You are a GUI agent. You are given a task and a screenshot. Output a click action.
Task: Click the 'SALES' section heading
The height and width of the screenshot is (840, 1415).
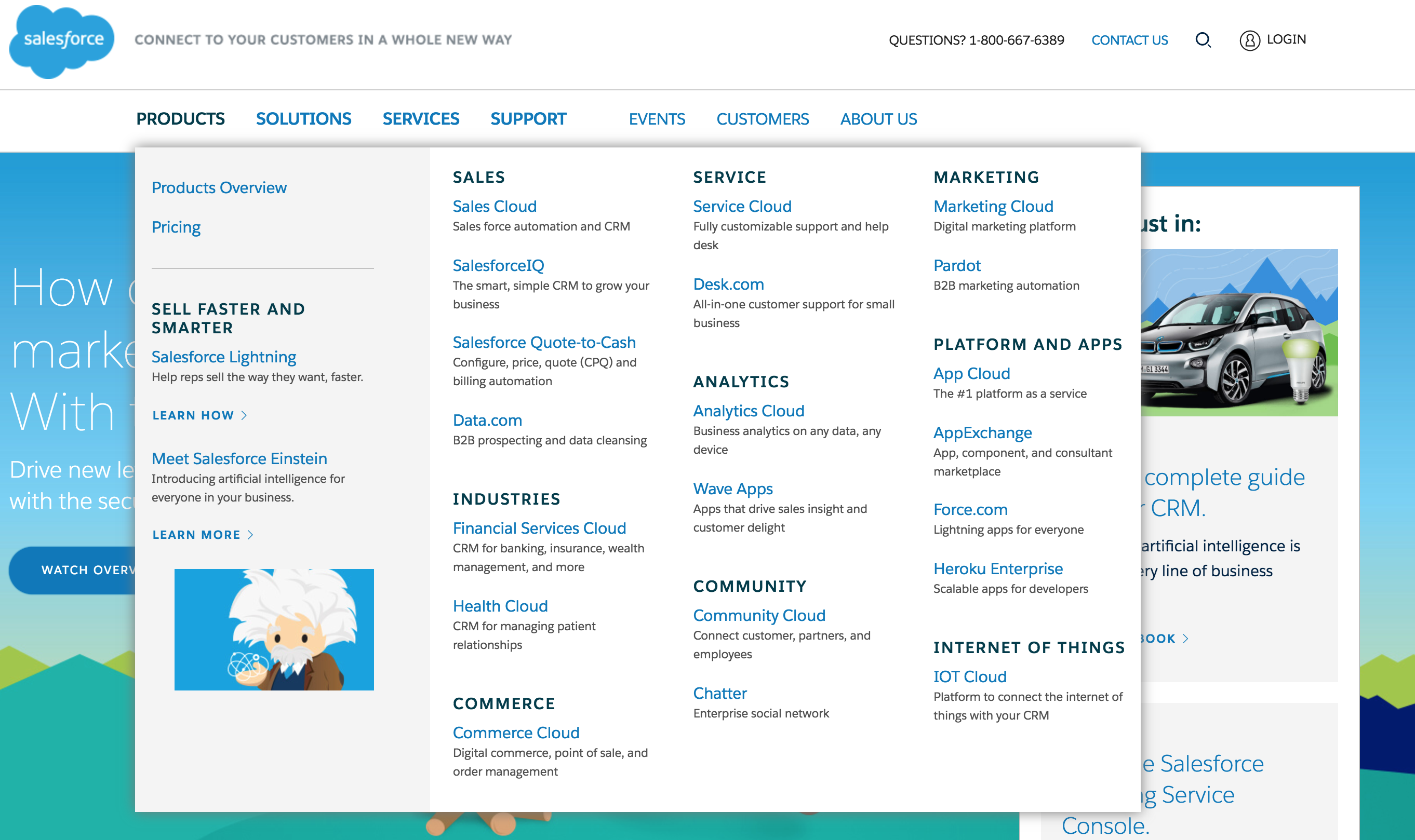(478, 177)
